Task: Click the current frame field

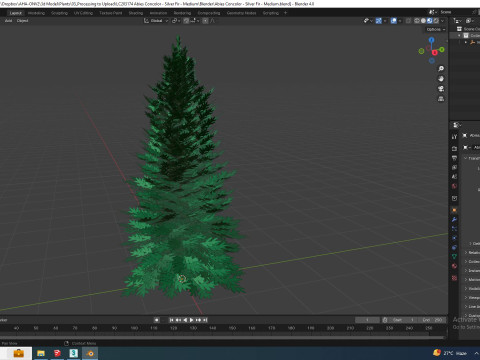Action: (367, 320)
